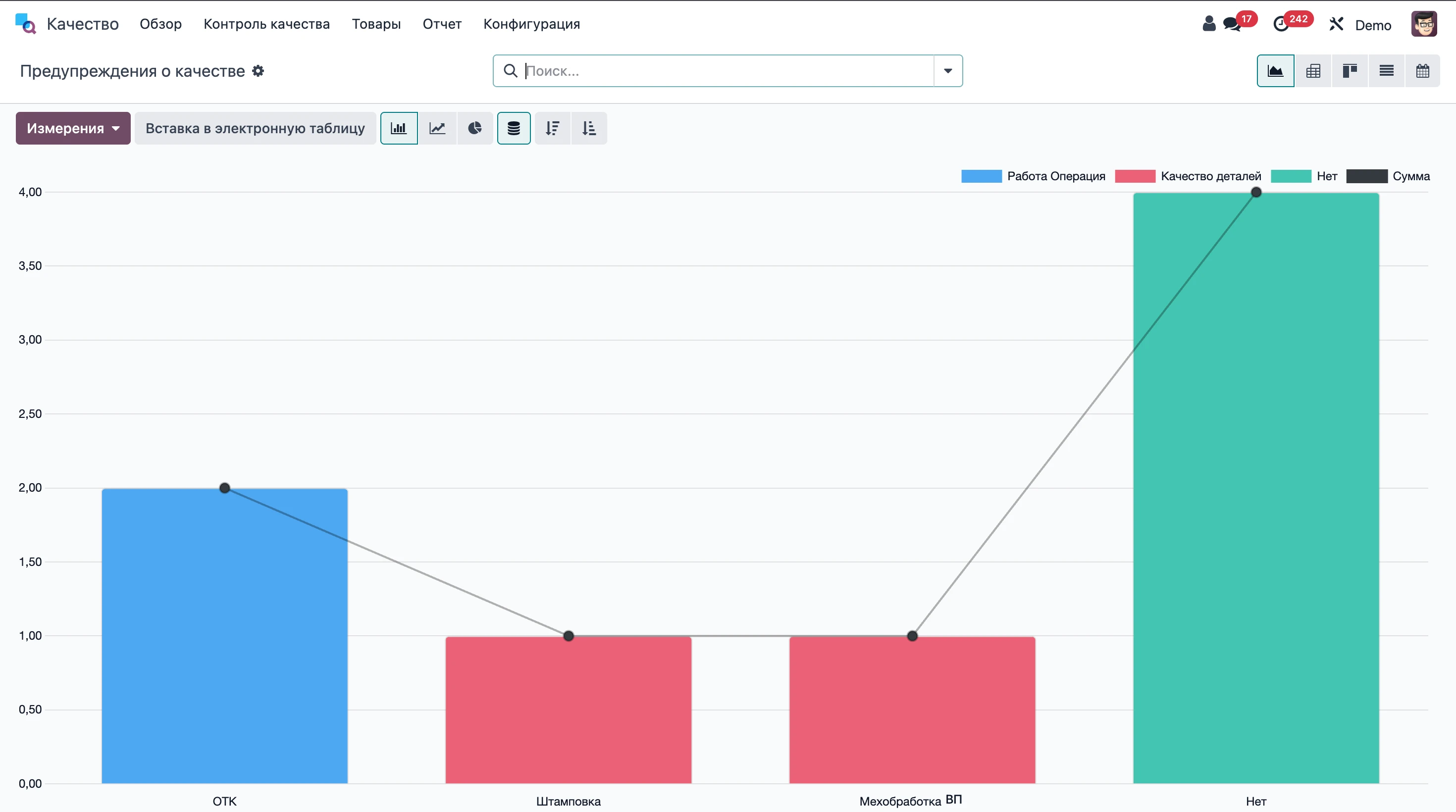This screenshot has width=1456, height=812.
Task: Click the debug tools wrench icon
Action: [x=1336, y=24]
